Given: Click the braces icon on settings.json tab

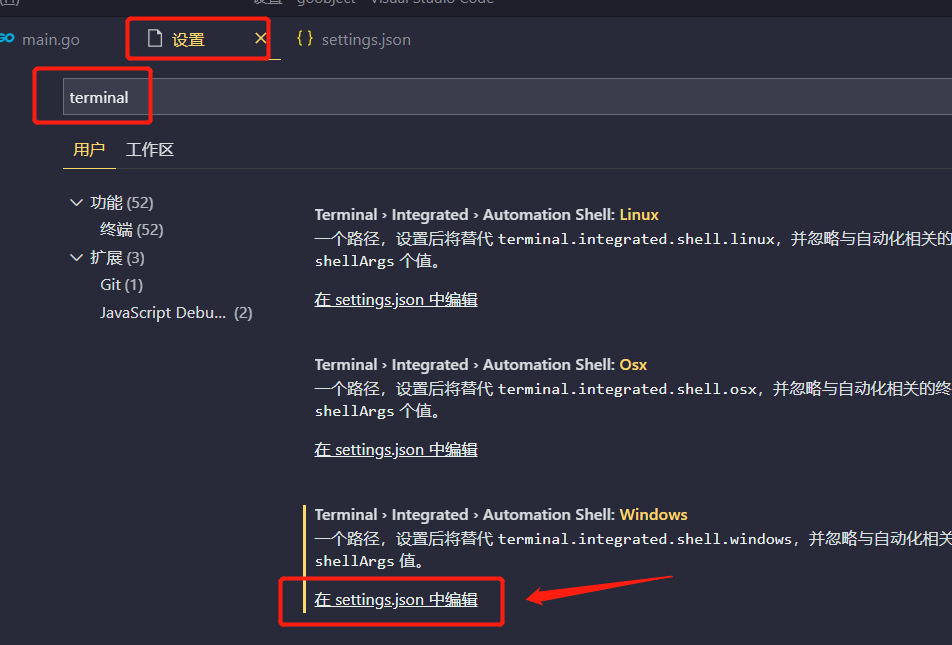Looking at the screenshot, I should [x=305, y=39].
